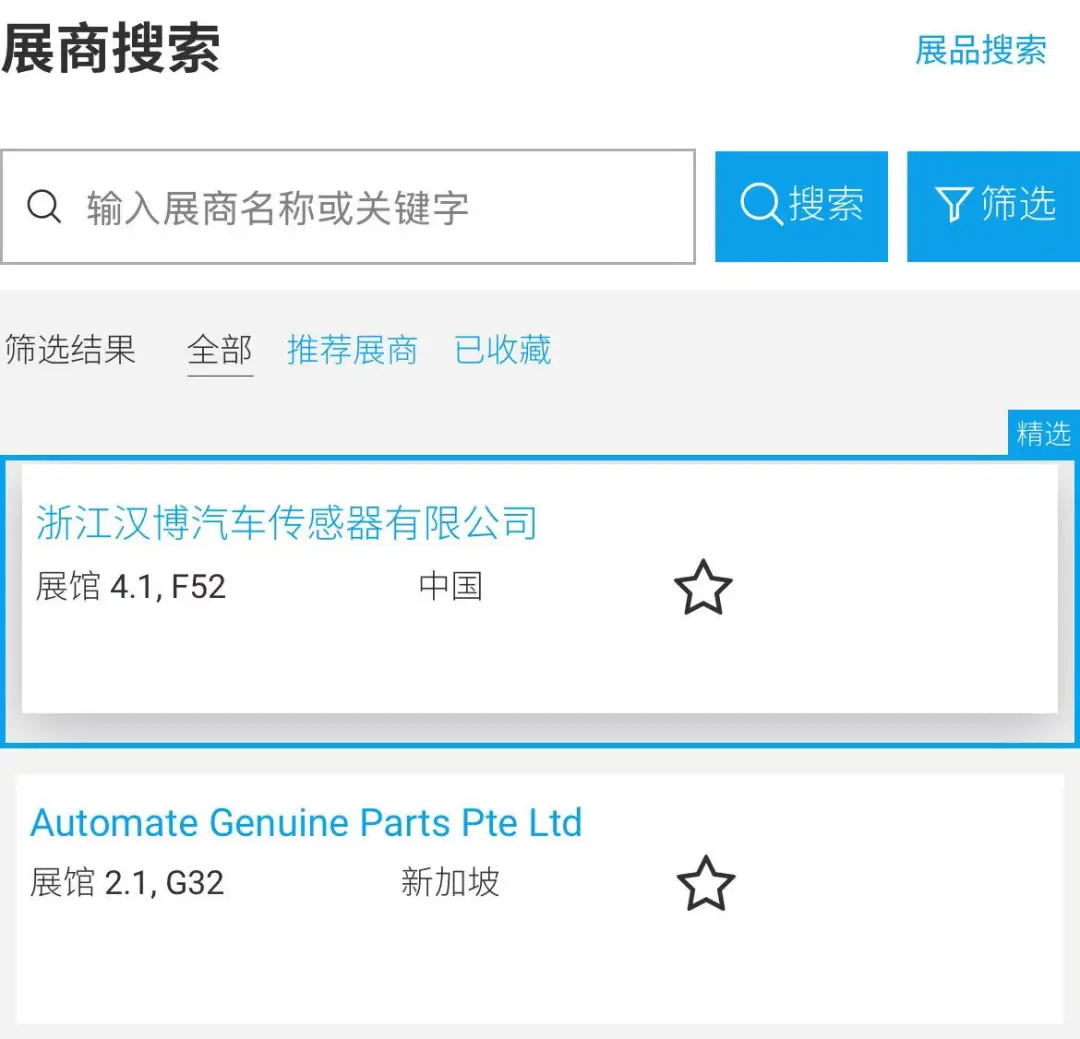Viewport: 1080px width, 1039px height.
Task: Click the 精选 badge on the featured exhibitor card
Action: tap(1044, 433)
